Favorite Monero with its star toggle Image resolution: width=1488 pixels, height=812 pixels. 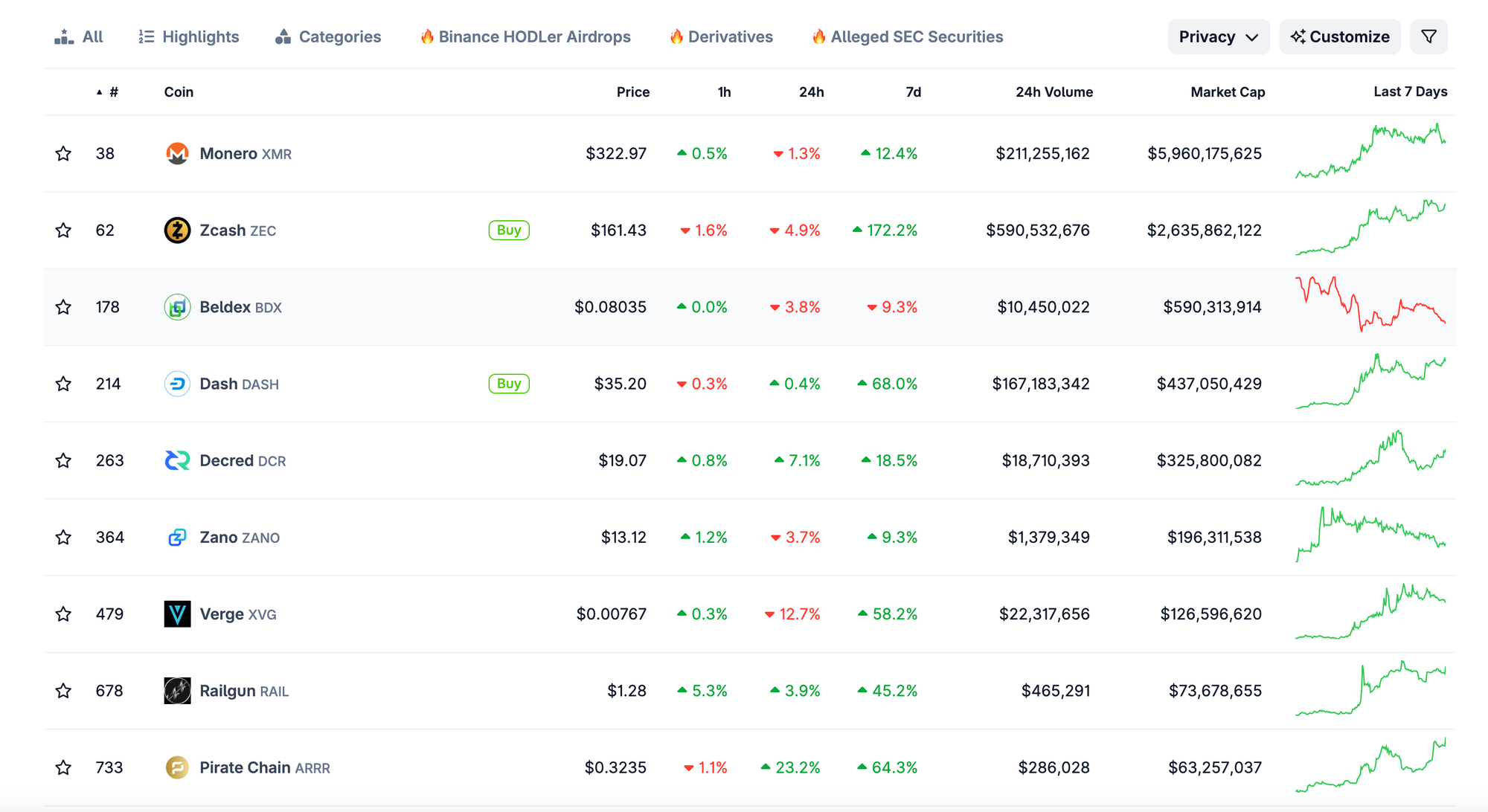tap(63, 154)
